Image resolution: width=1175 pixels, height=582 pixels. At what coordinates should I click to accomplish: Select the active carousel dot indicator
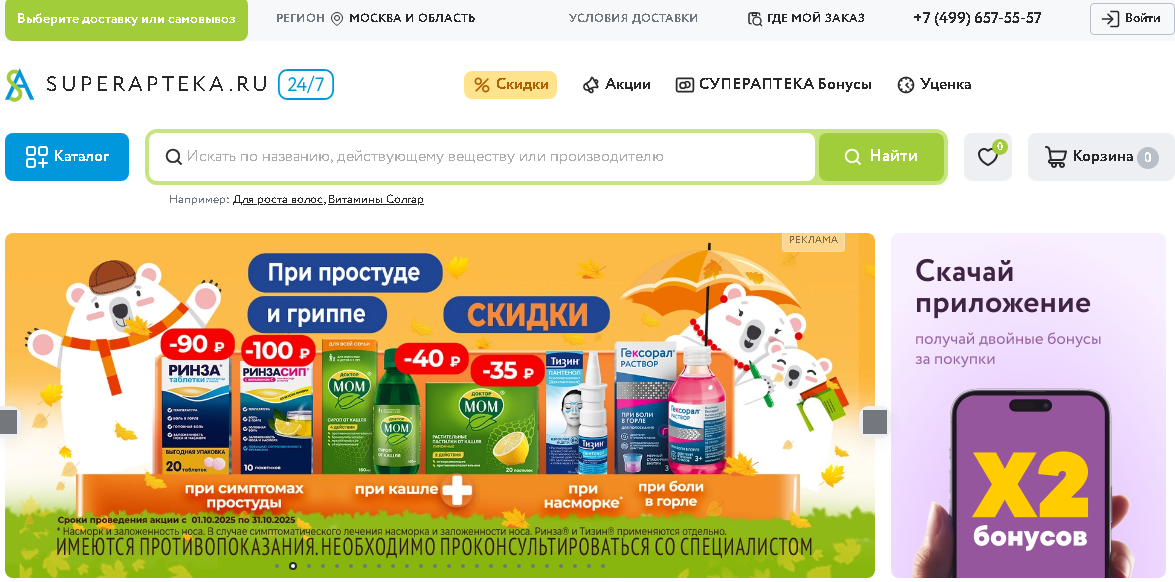coord(292,566)
